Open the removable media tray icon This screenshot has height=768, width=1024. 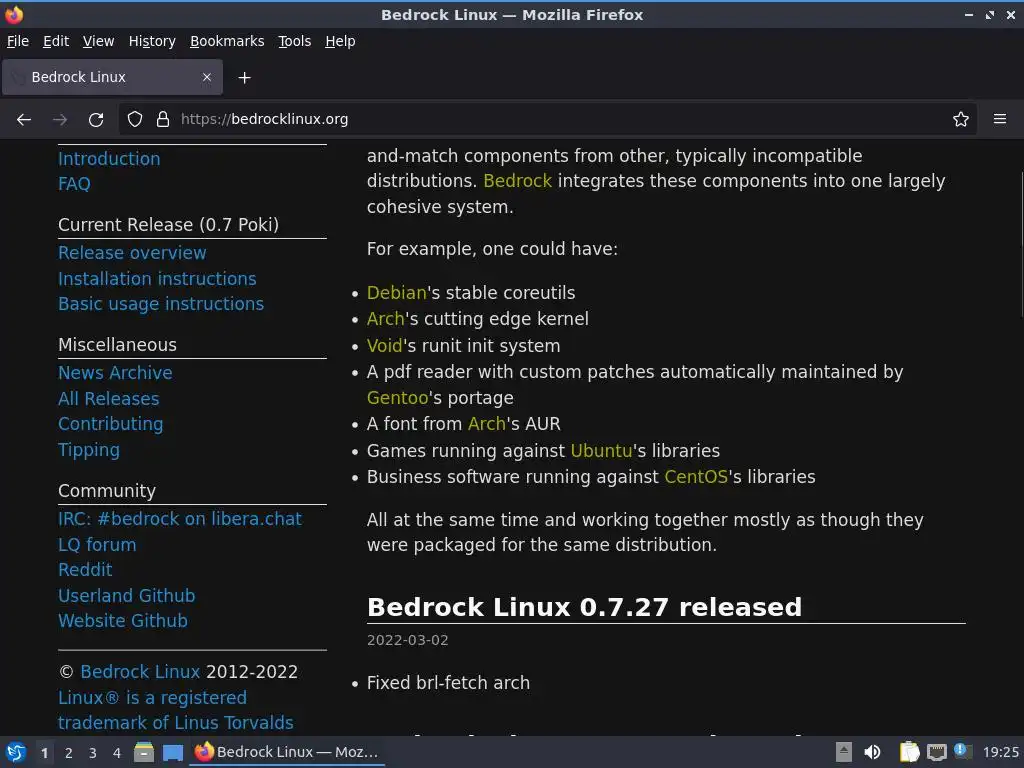[x=844, y=752]
